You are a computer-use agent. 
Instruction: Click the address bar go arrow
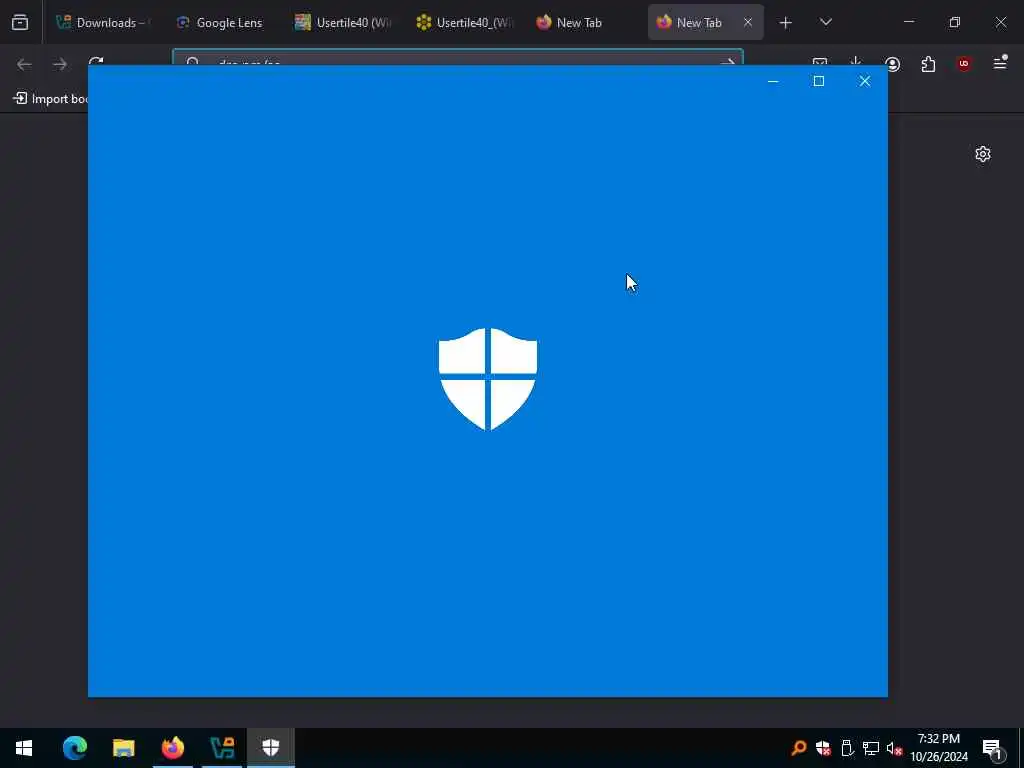click(727, 61)
